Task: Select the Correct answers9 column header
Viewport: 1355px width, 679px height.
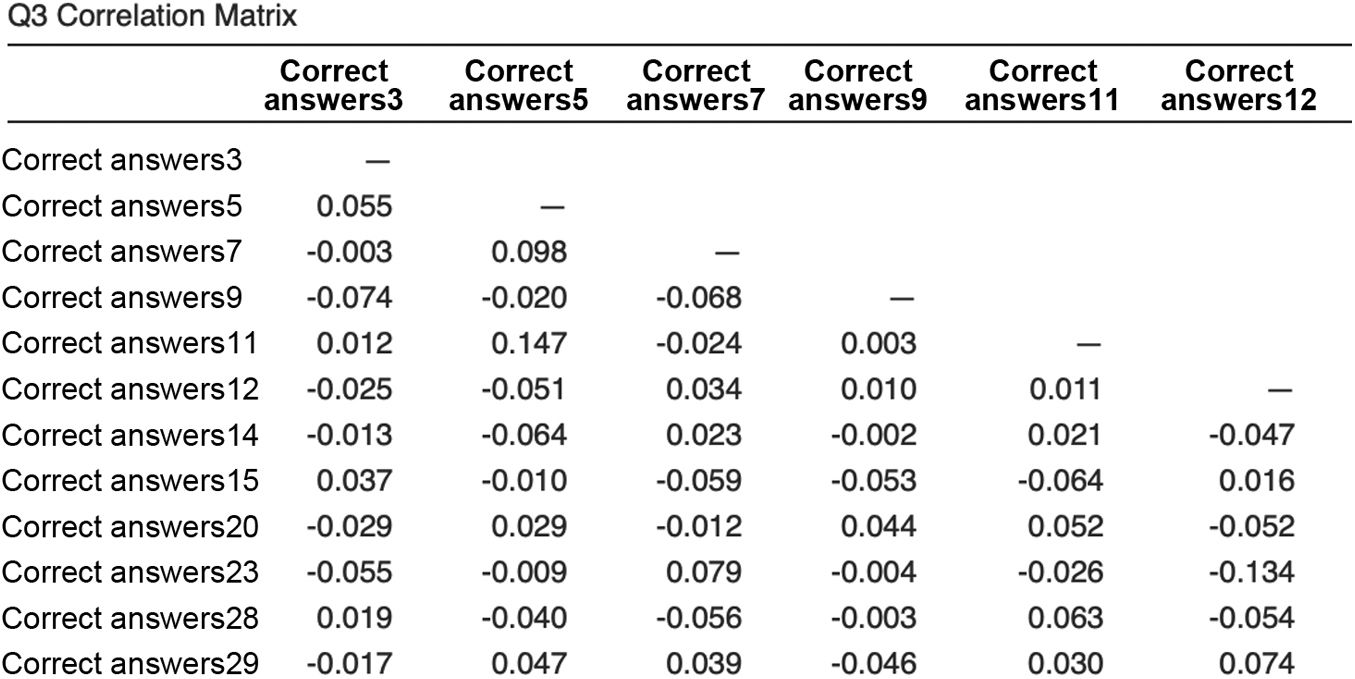Action: click(x=858, y=86)
